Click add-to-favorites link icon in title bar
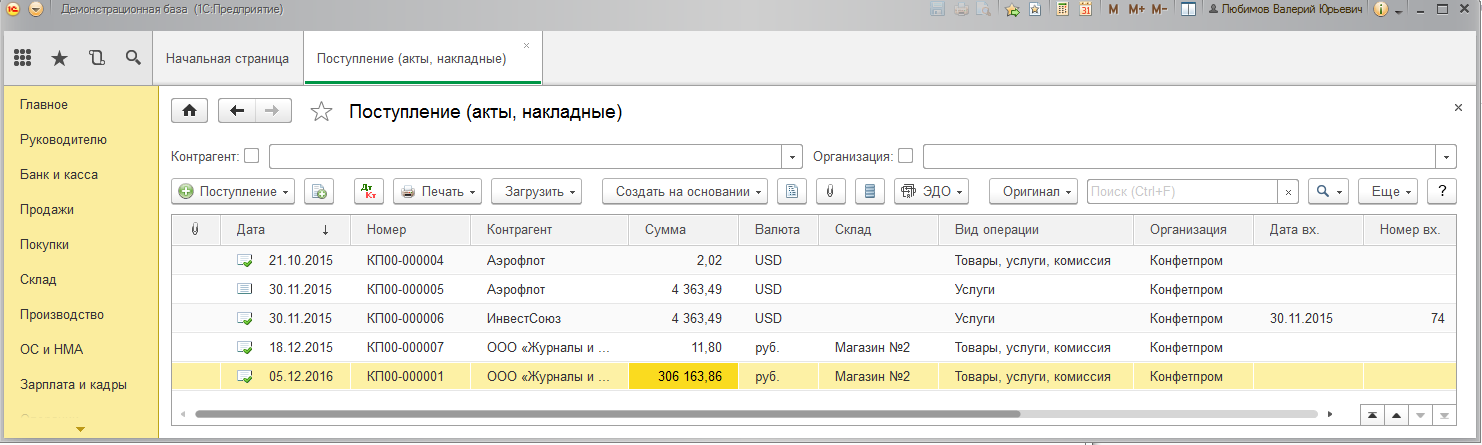Image resolution: width=1482 pixels, height=445 pixels. point(1012,10)
